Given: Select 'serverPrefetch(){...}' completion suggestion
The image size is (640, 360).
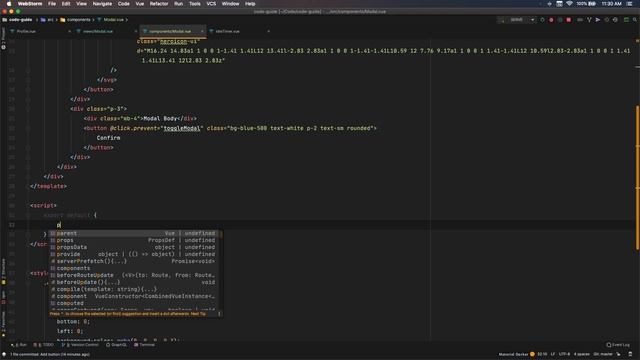Looking at the screenshot, I should [x=134, y=261].
